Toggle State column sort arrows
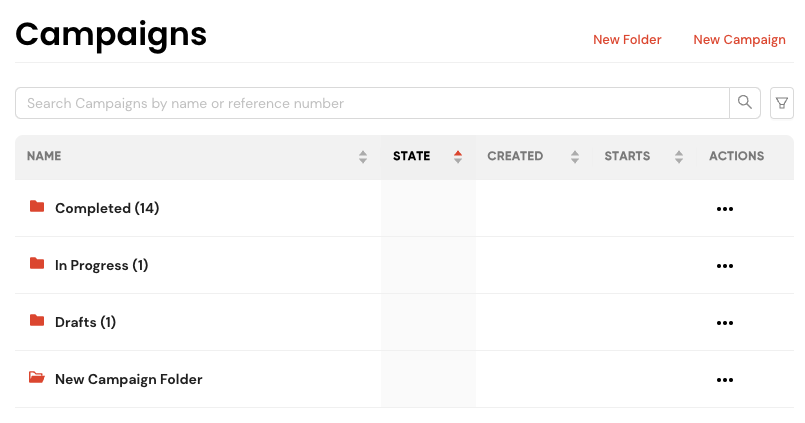 (458, 157)
